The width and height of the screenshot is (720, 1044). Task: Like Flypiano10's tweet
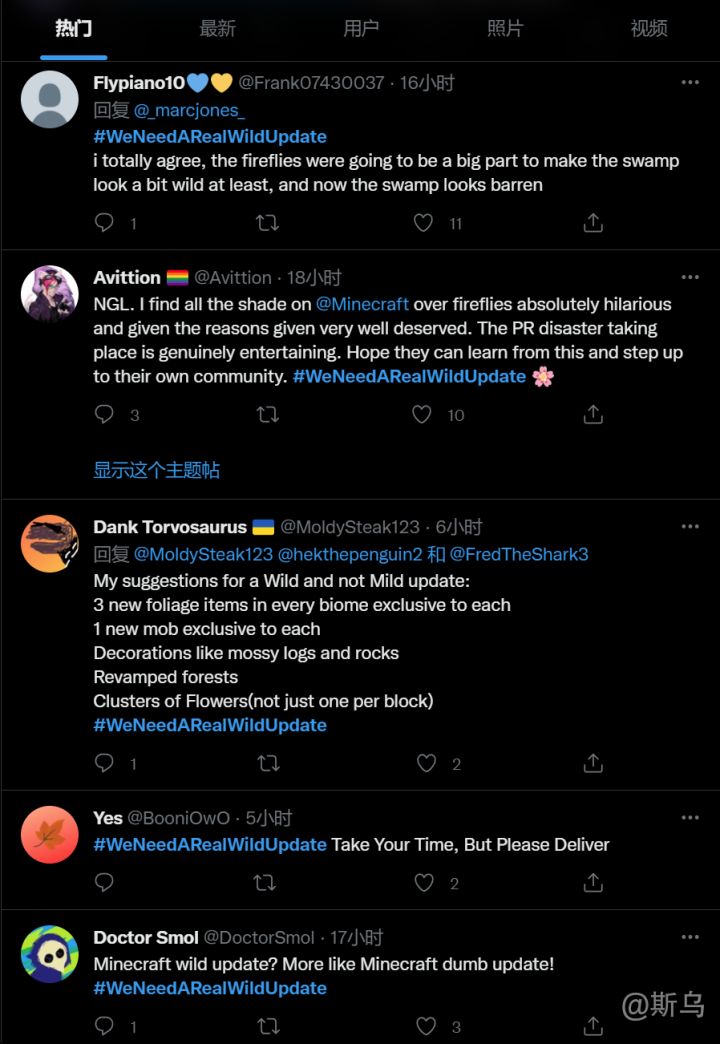424,223
